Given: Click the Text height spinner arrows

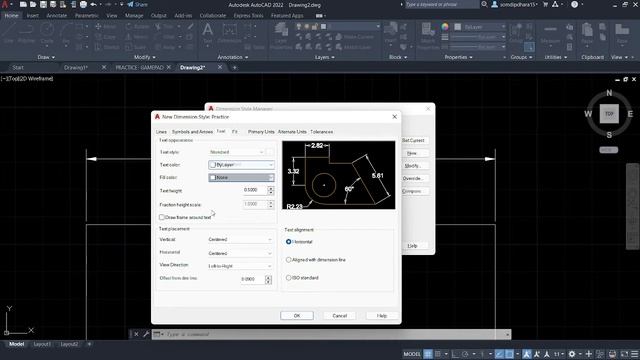Looking at the screenshot, I should (271, 190).
